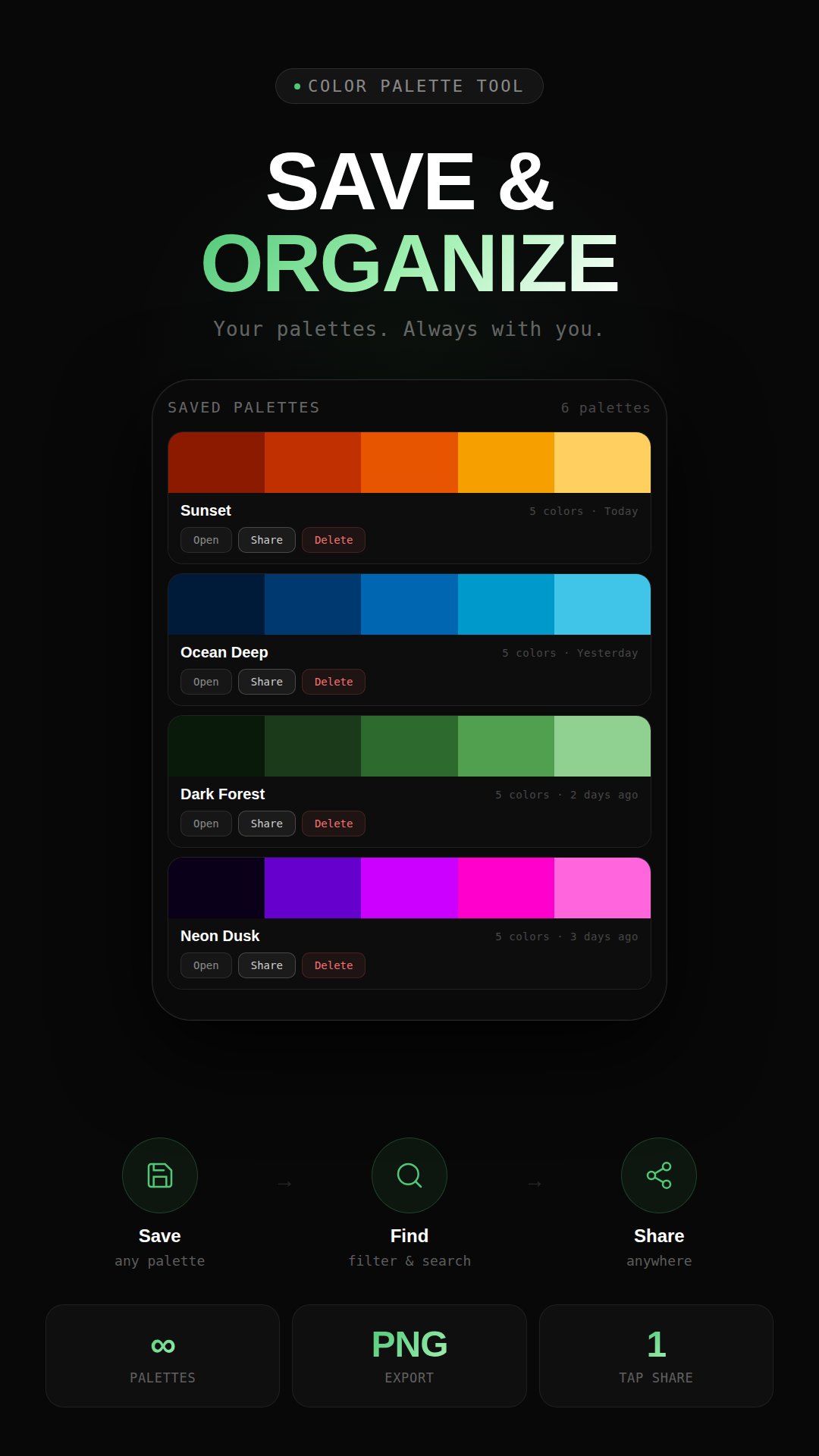Click the PNG Export stat card

pyautogui.click(x=409, y=1356)
